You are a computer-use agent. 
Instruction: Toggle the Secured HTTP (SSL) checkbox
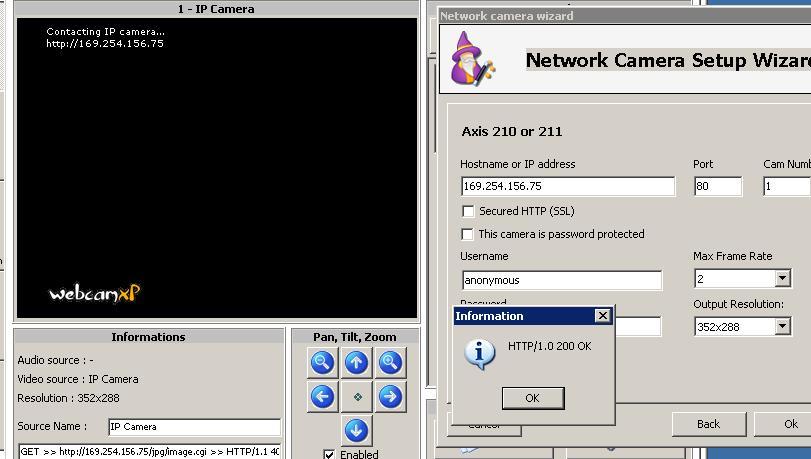click(468, 211)
